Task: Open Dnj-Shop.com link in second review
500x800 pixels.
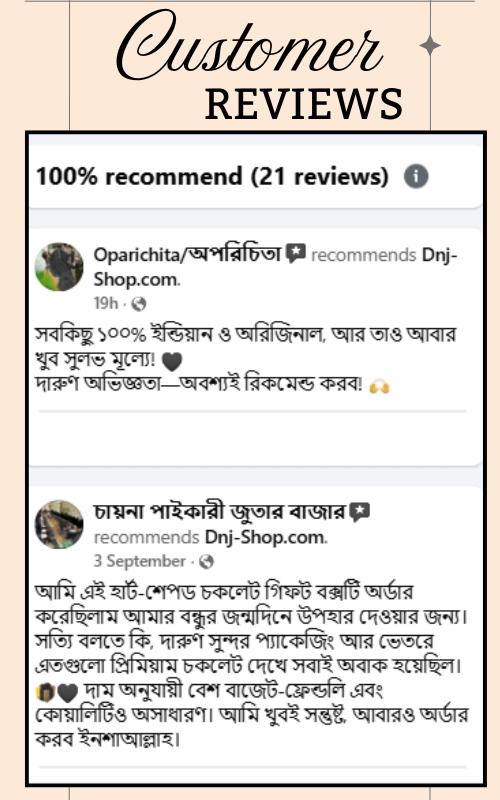Action: click(x=266, y=537)
